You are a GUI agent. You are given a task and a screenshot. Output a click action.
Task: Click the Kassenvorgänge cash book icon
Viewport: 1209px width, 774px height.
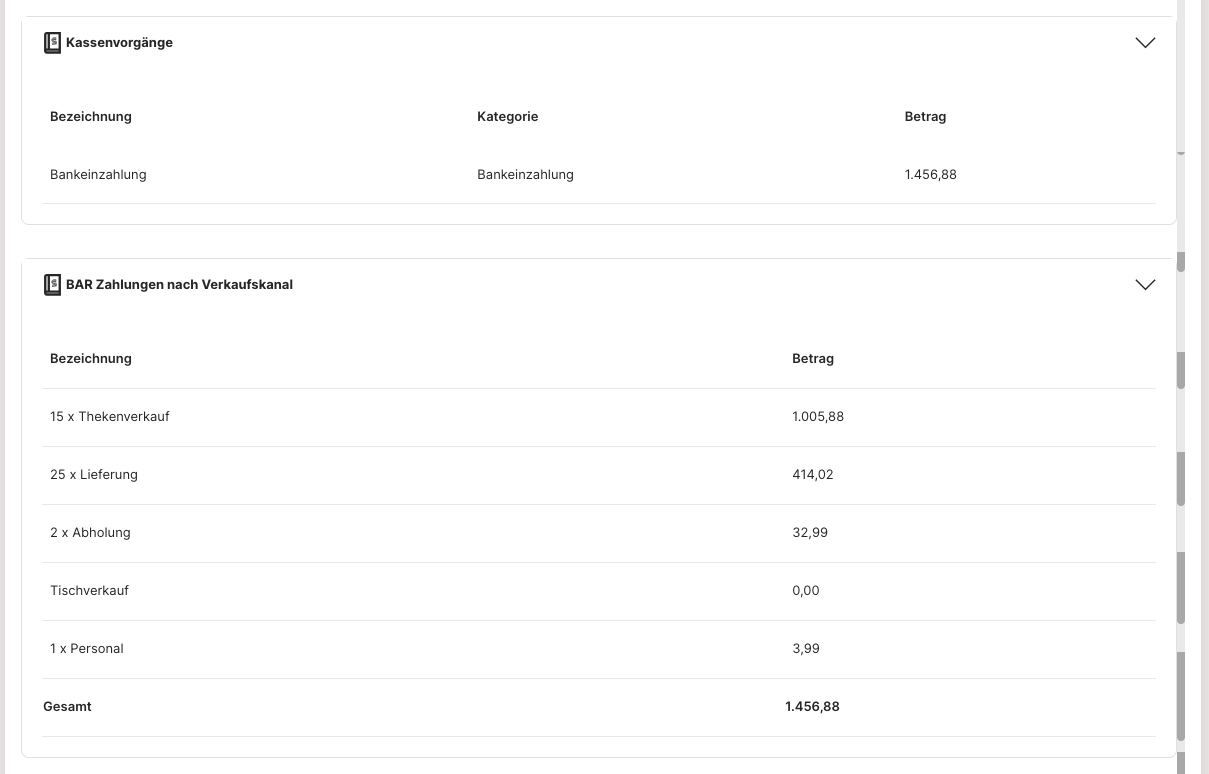coord(52,43)
